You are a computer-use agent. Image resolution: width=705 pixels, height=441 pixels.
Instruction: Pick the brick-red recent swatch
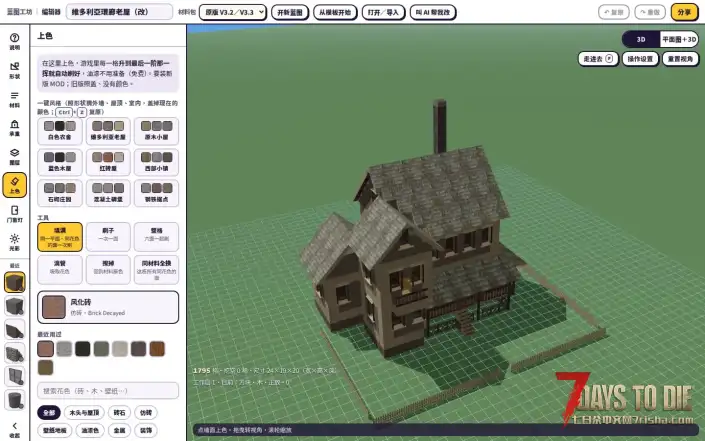pyautogui.click(x=45, y=349)
